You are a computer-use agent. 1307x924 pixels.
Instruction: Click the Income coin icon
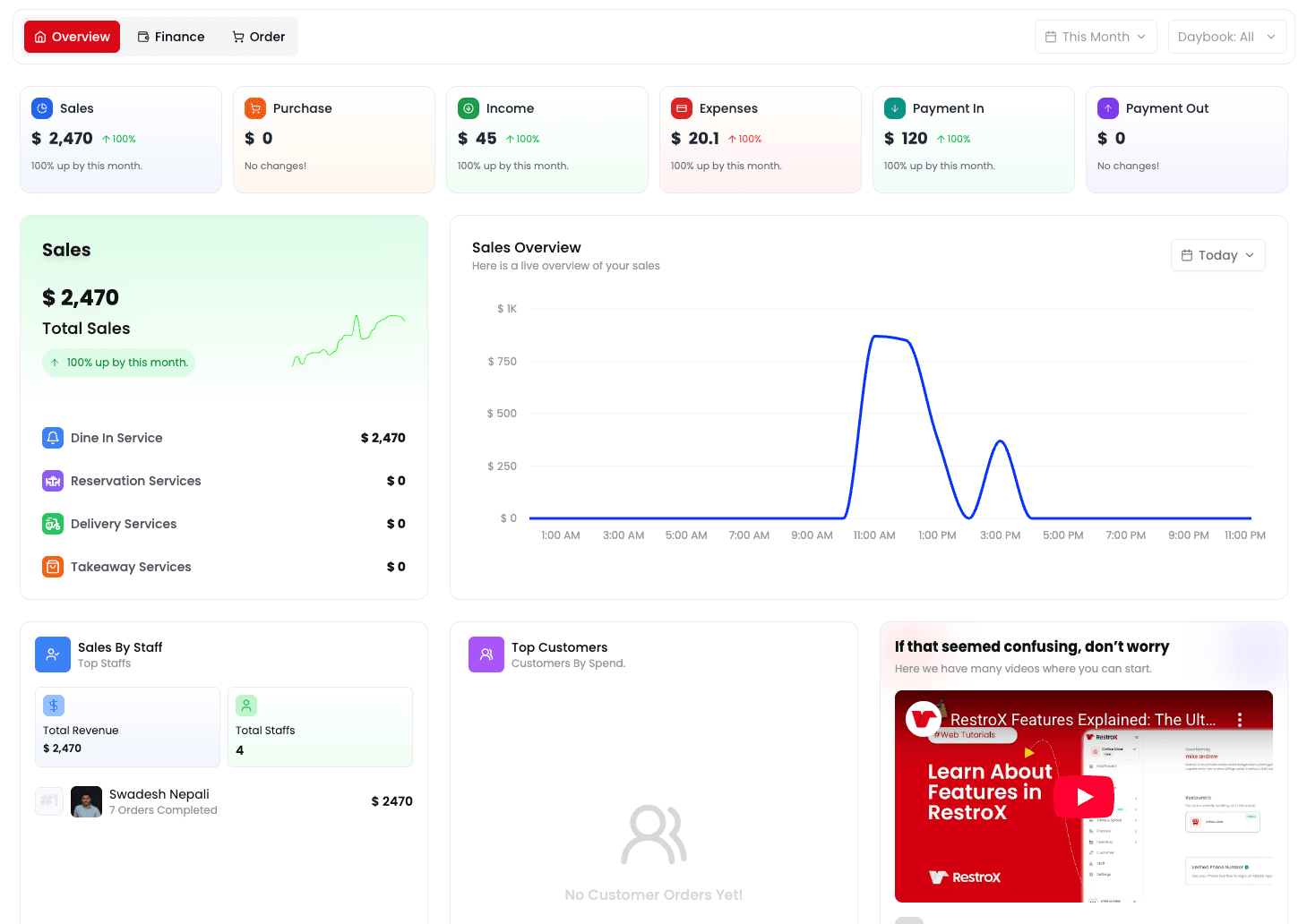click(x=469, y=107)
